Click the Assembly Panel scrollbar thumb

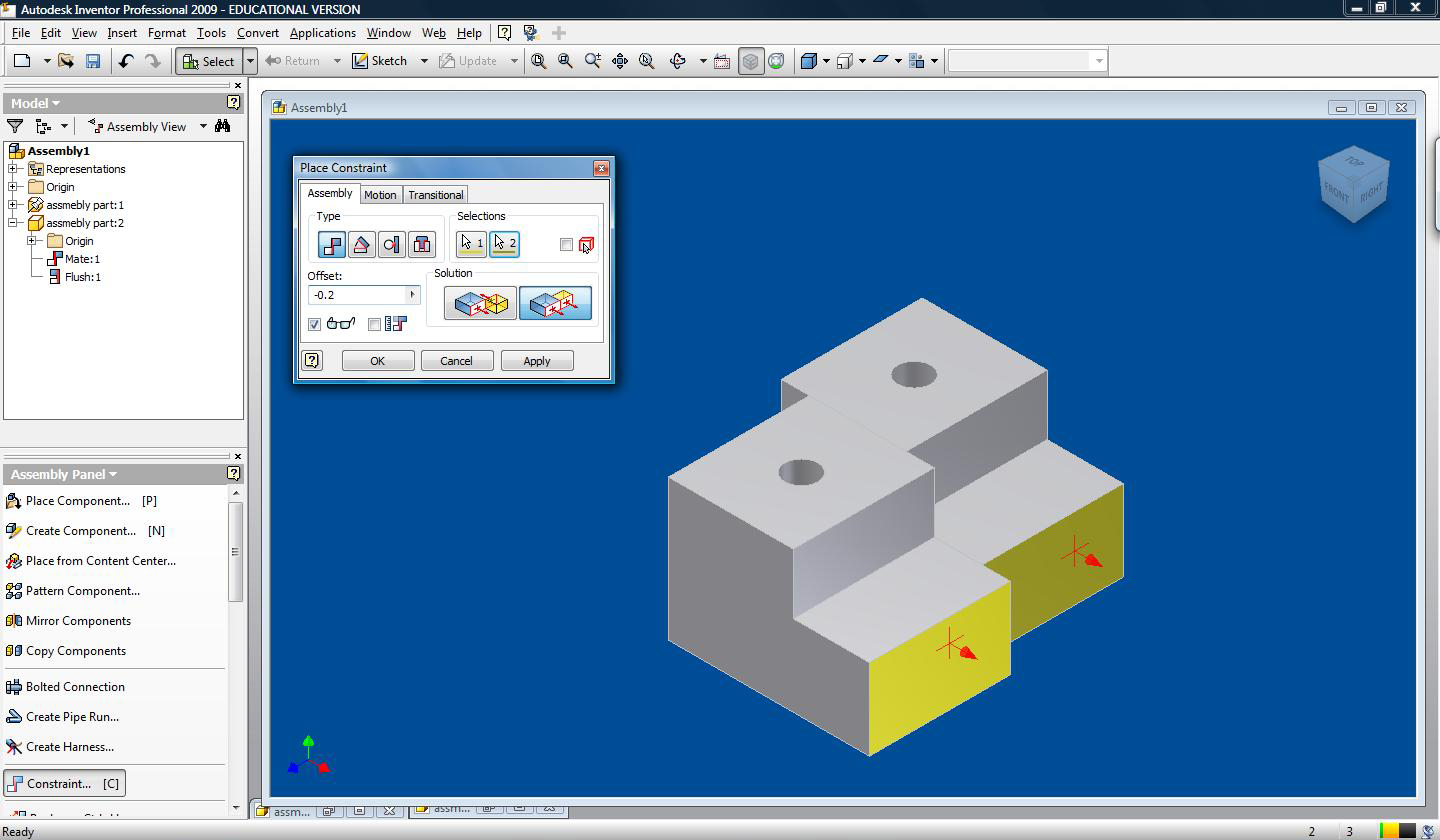tap(236, 551)
